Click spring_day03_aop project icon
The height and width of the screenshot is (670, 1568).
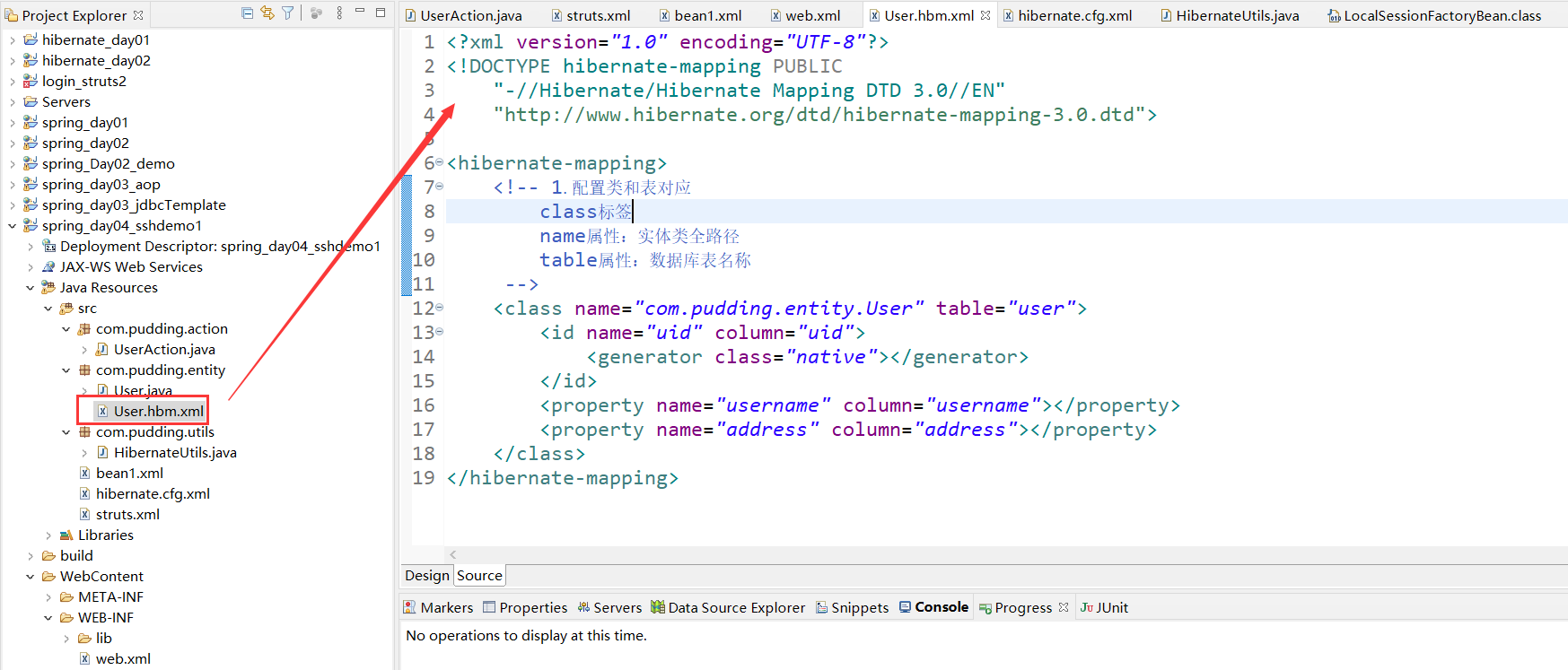click(31, 184)
